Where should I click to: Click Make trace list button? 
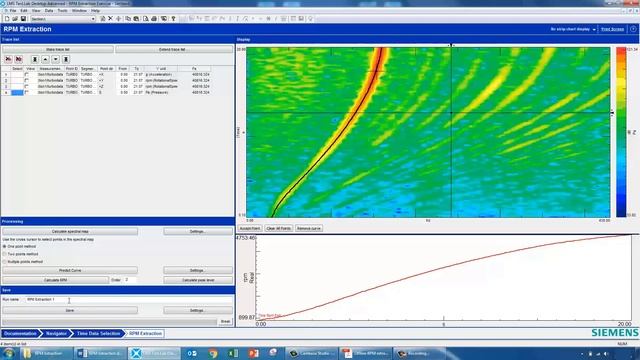(x=58, y=49)
